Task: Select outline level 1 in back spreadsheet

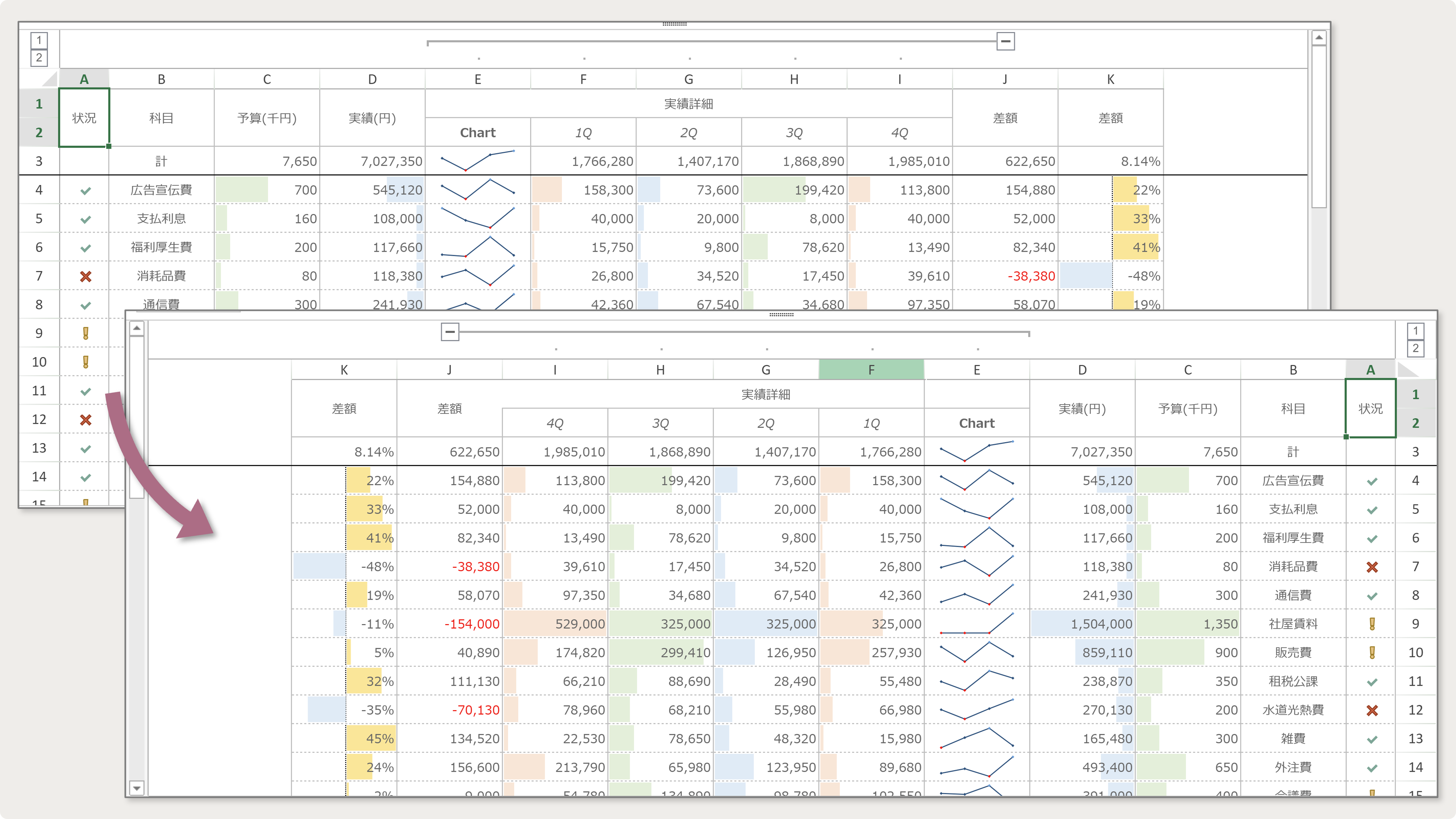Action: [x=39, y=40]
